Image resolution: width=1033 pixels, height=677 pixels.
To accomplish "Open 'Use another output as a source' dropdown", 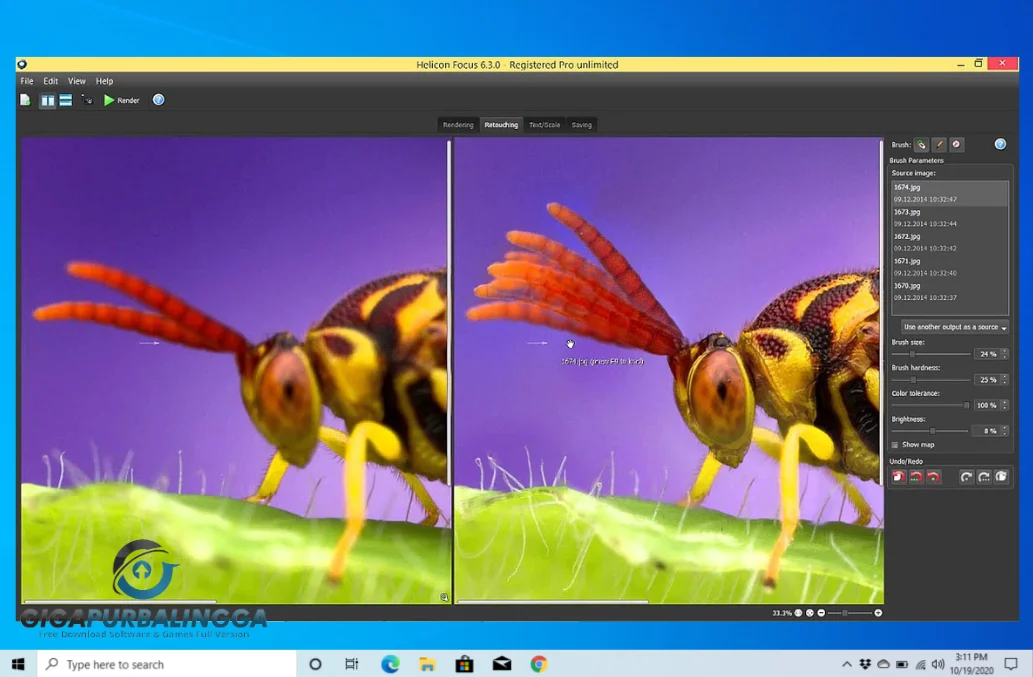I will point(955,327).
